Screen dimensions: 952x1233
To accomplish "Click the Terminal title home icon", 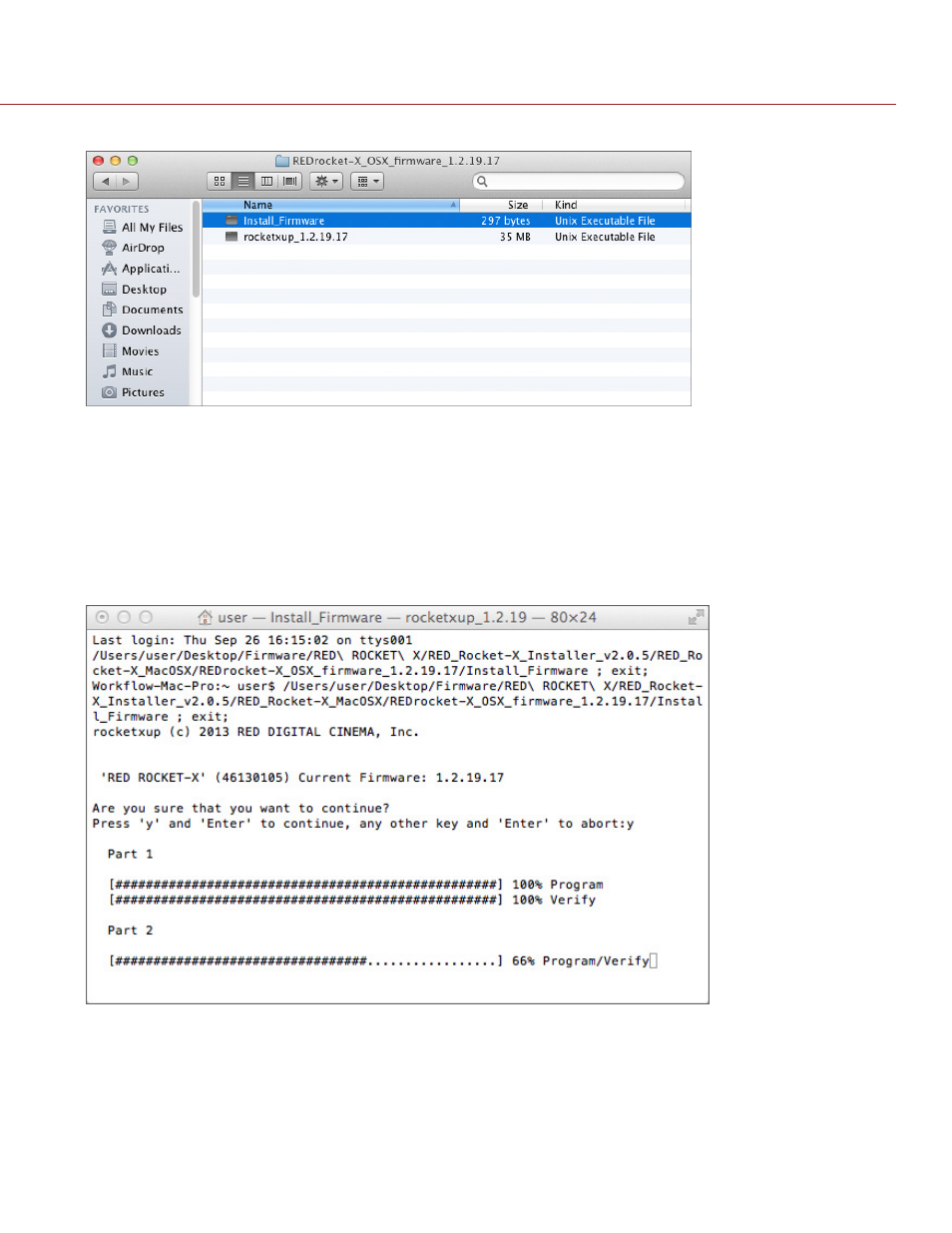I will coord(206,617).
